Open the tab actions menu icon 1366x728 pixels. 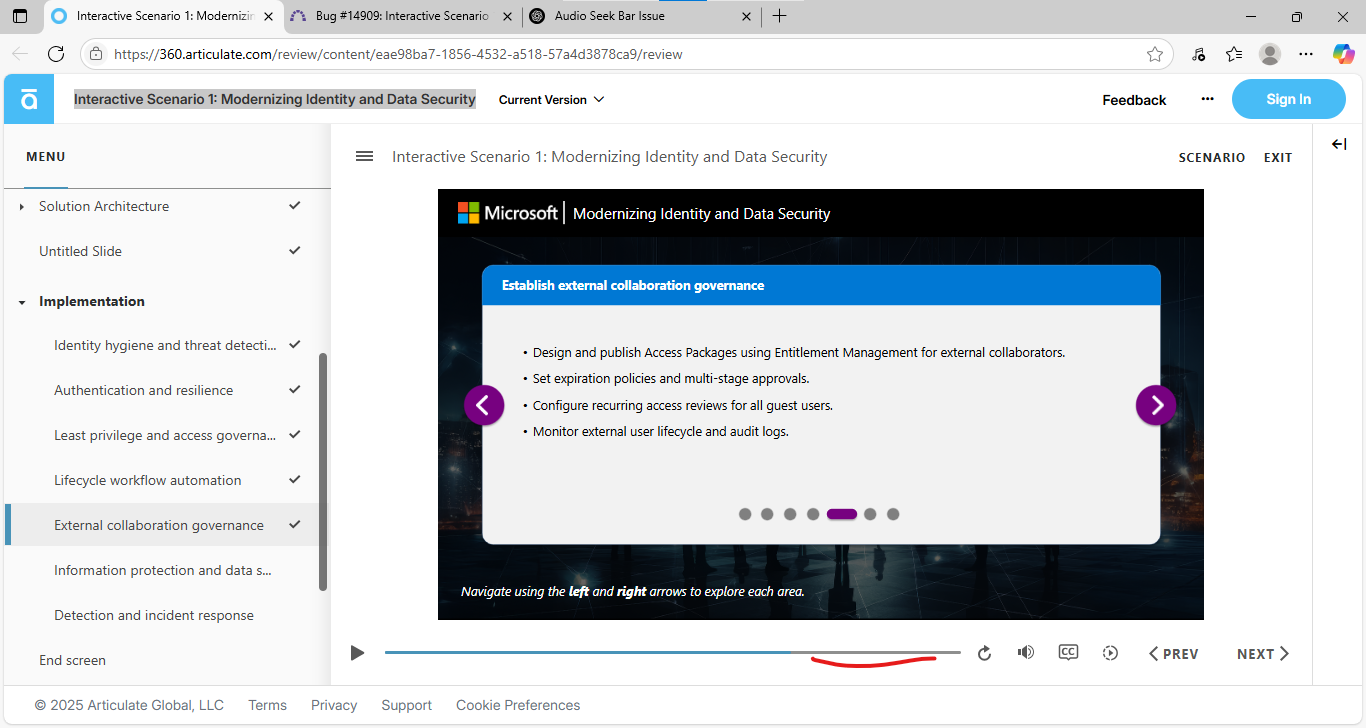(x=20, y=16)
